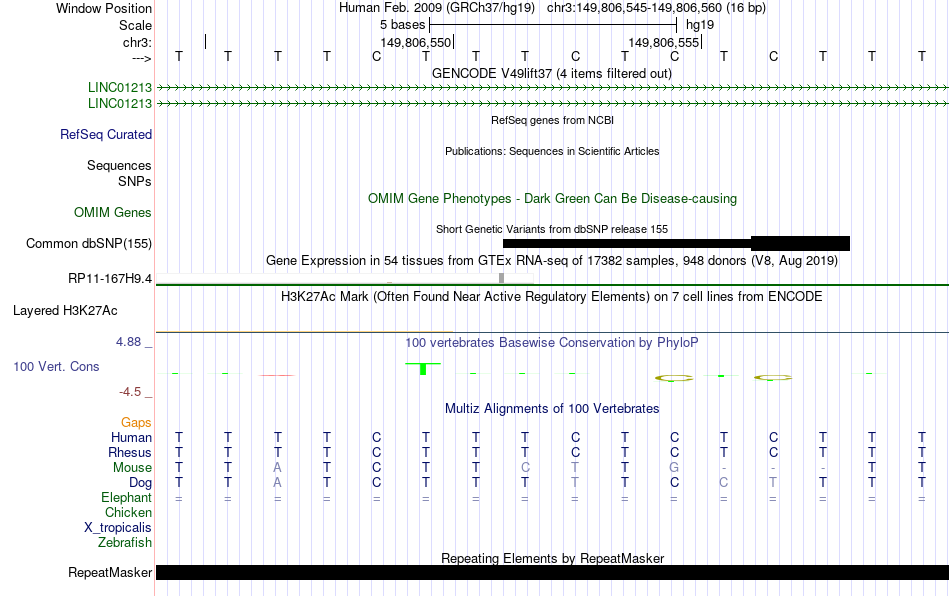950x596 pixels.
Task: Open the RefSeq Curated track label
Action: point(105,134)
